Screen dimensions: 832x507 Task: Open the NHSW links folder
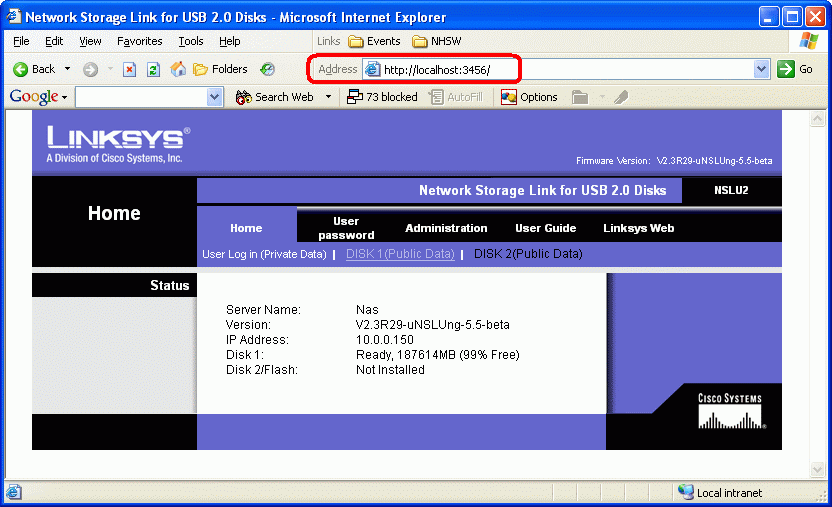point(437,41)
